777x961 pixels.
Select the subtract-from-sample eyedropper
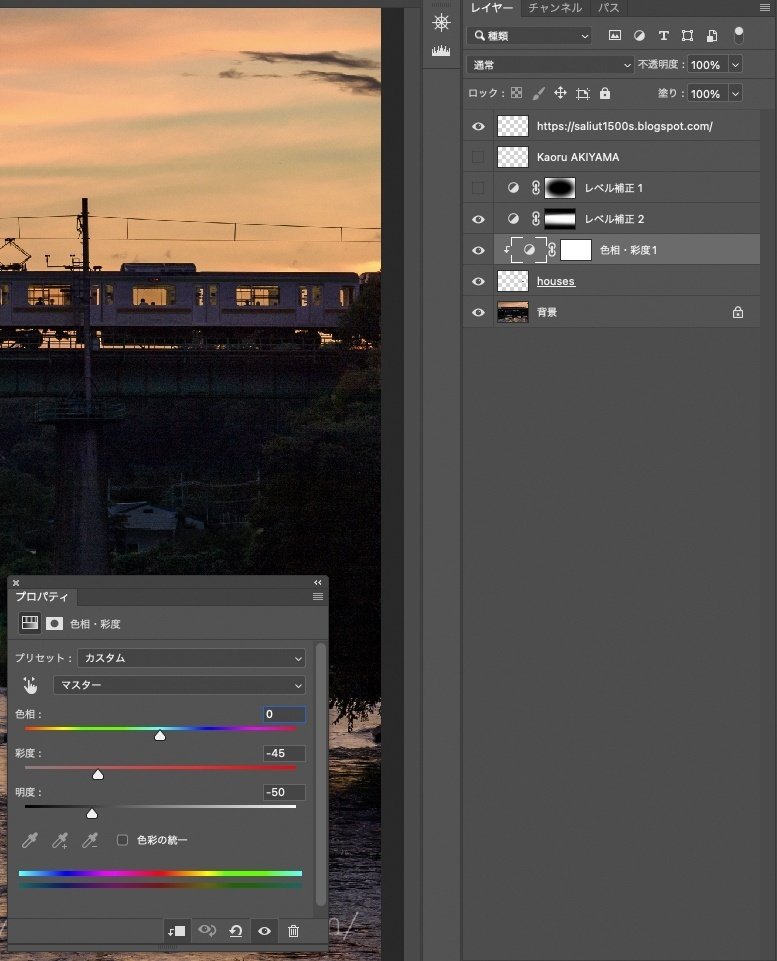(x=90, y=840)
